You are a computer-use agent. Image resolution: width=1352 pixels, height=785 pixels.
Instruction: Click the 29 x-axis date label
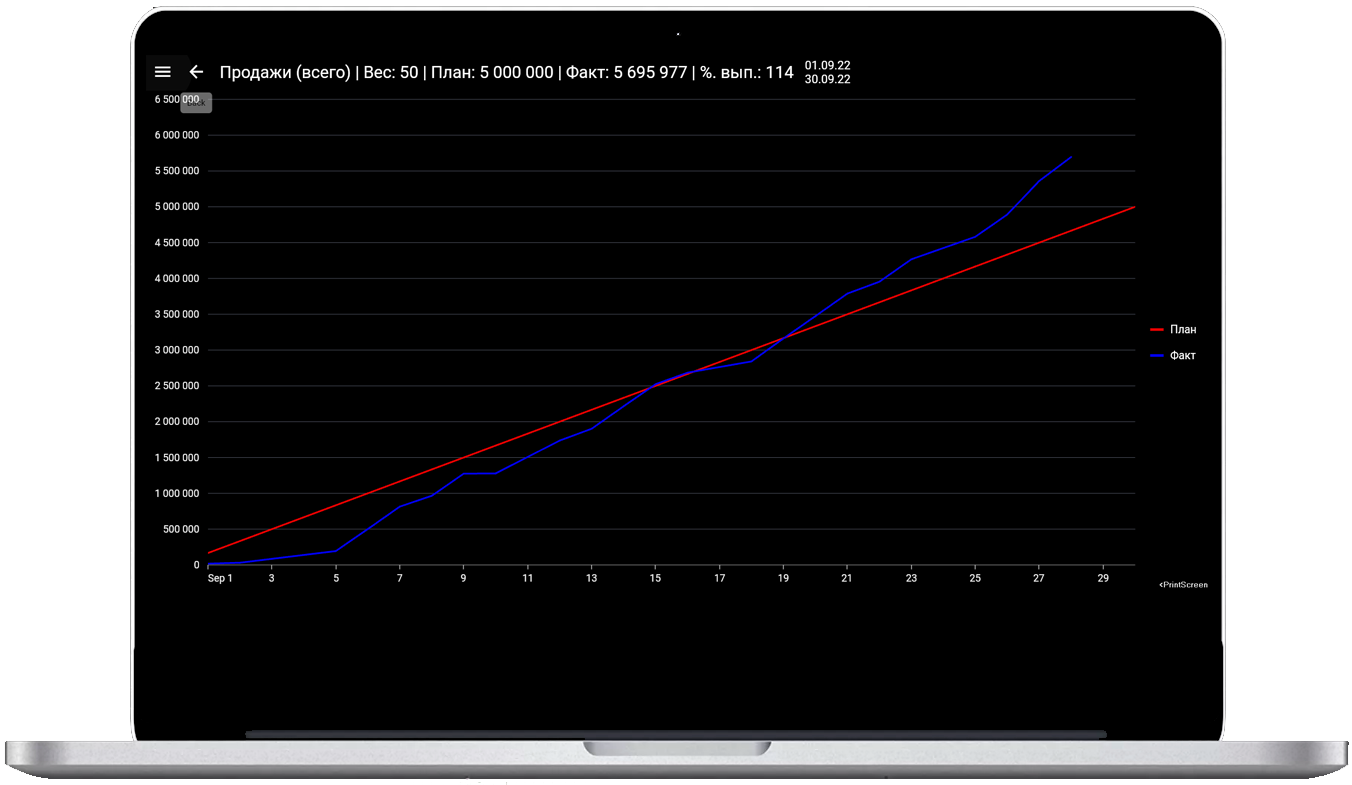click(x=1103, y=578)
